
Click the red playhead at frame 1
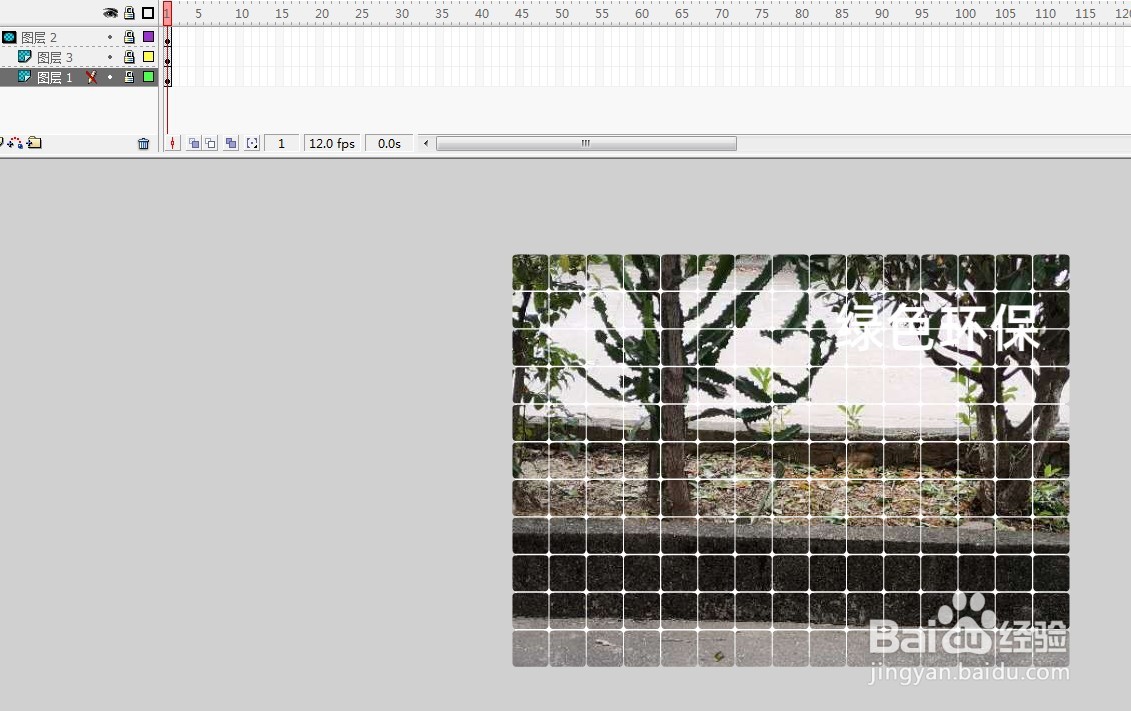pos(167,13)
